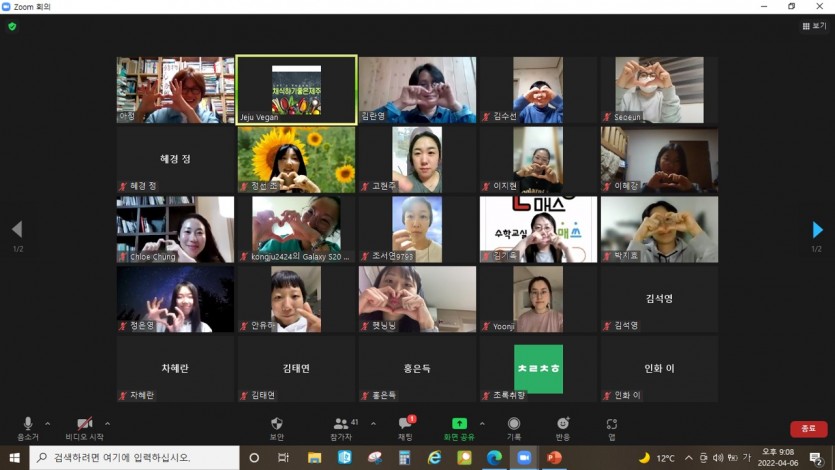Viewport: 835px width, 470px height.
Task: Open the Windows Start menu
Action: tap(14, 458)
